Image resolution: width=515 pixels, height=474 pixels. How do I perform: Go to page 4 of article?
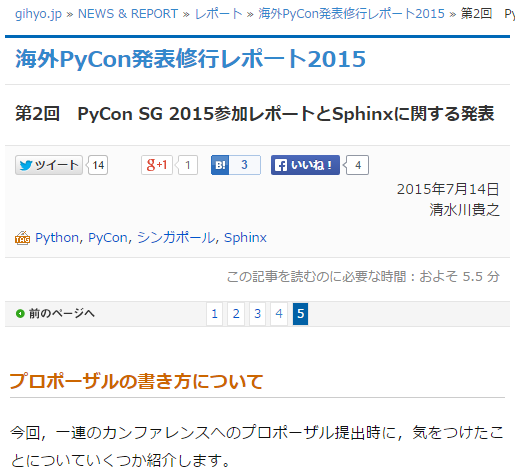point(279,314)
